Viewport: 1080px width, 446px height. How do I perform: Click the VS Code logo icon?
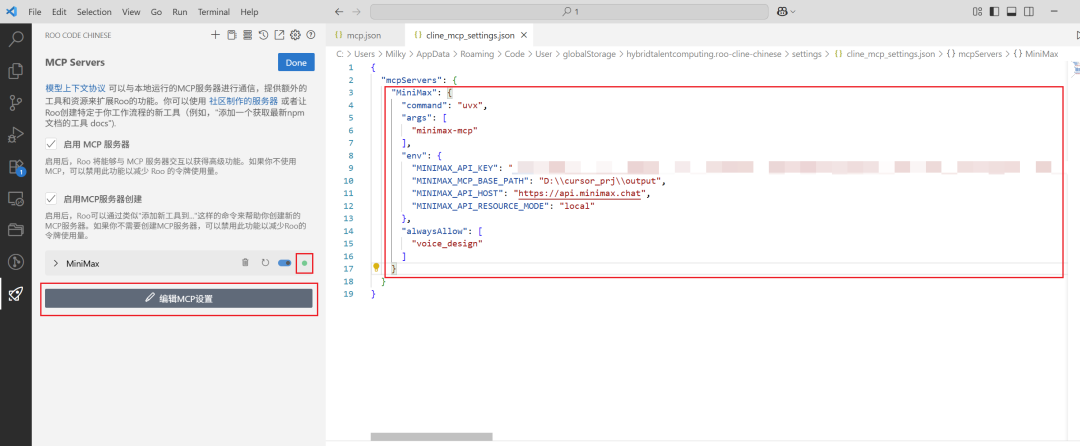[x=12, y=12]
